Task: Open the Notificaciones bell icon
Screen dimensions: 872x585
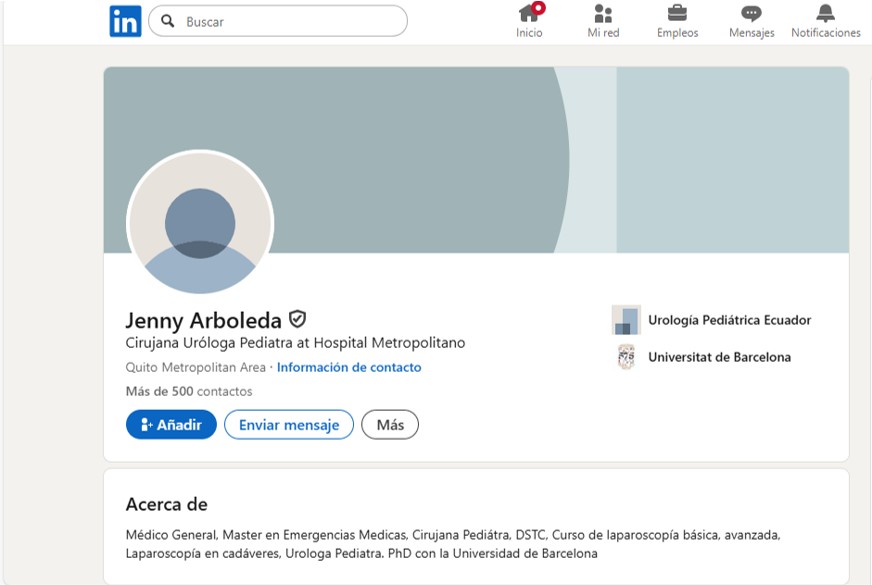Action: [x=825, y=14]
